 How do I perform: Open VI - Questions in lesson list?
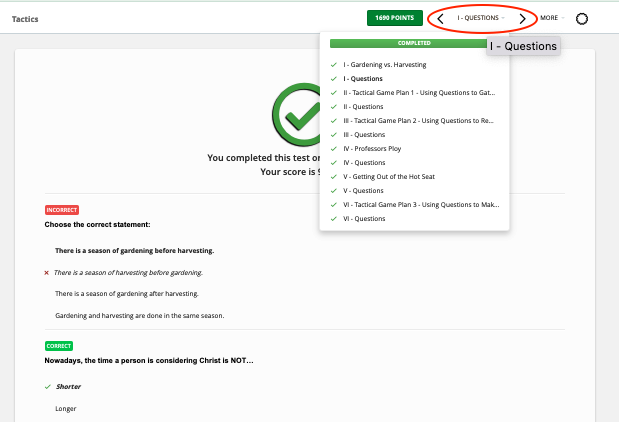coord(364,218)
